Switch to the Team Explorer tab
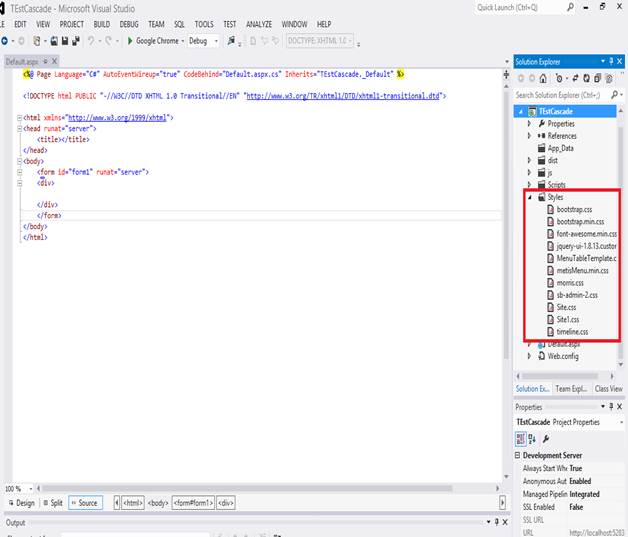The image size is (628, 537). click(571, 389)
